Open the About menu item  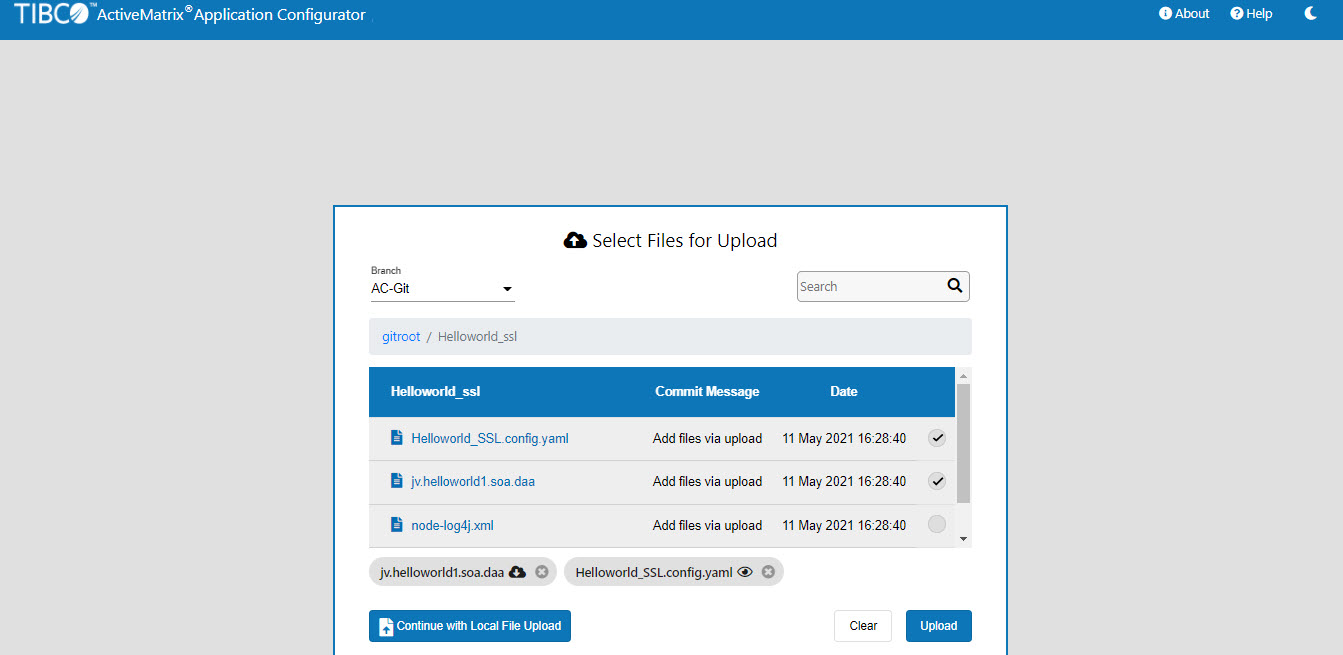tap(1184, 14)
